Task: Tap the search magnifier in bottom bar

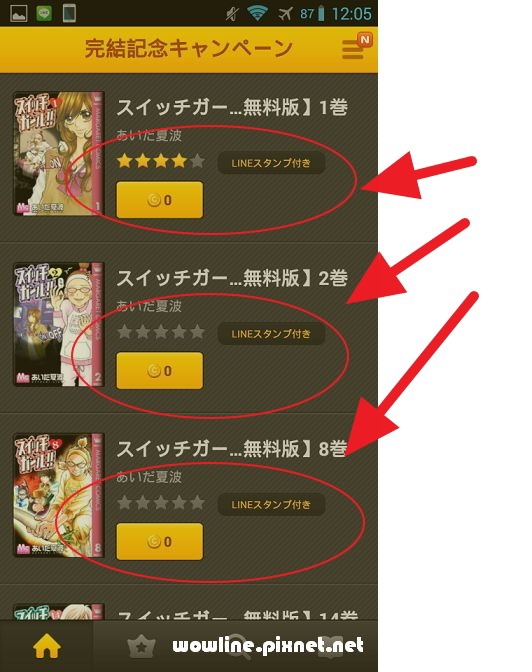Action: pos(238,646)
